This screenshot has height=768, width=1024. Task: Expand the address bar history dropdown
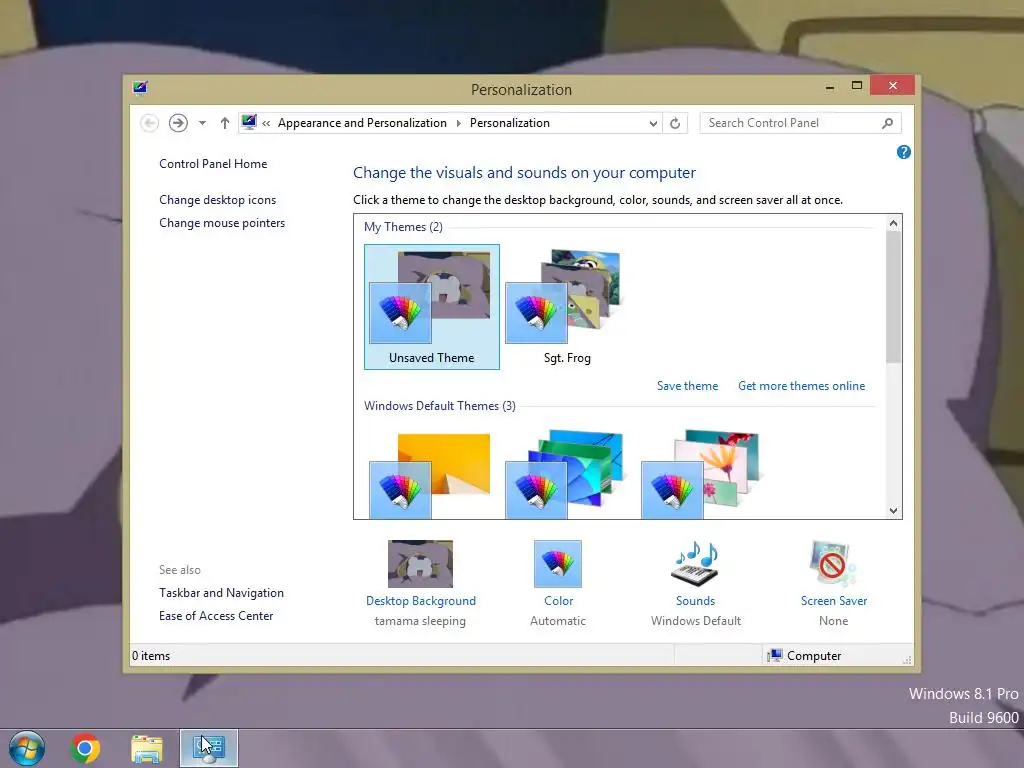pyautogui.click(x=652, y=123)
